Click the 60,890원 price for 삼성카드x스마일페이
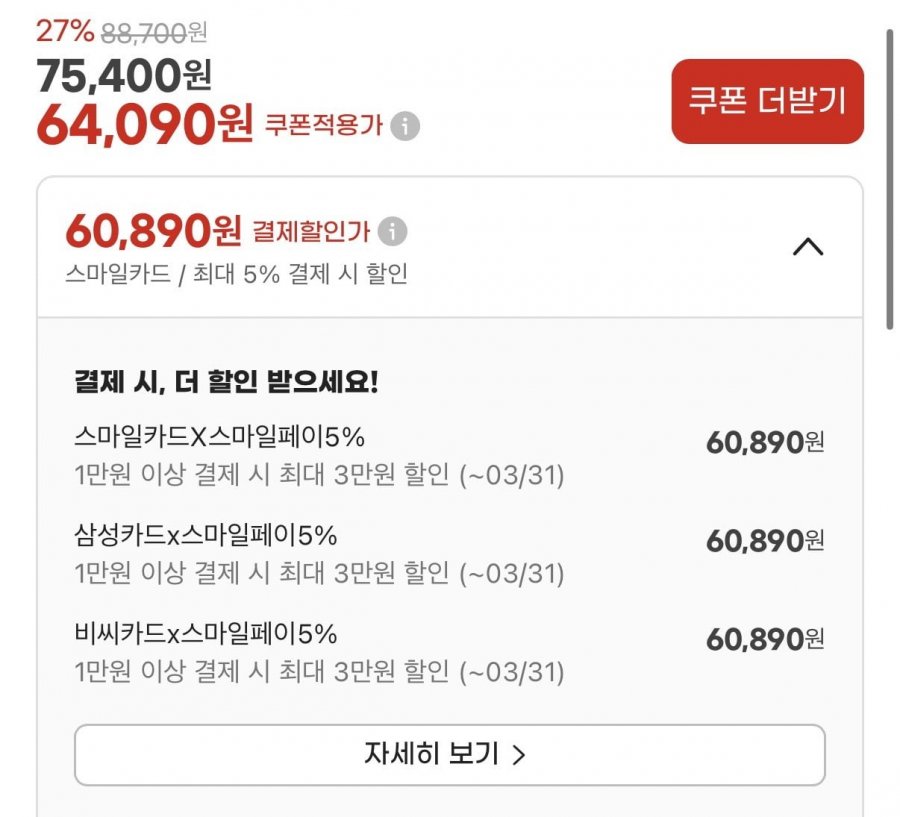The height and width of the screenshot is (817, 900). [x=765, y=541]
